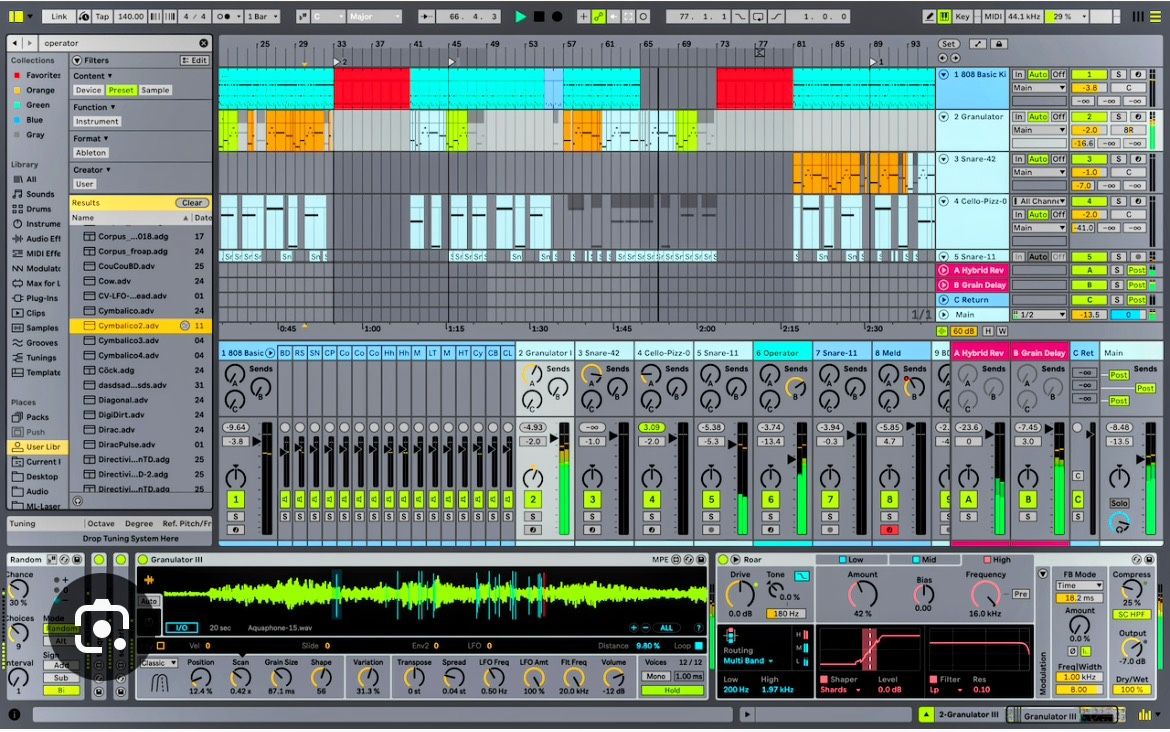This screenshot has width=1170, height=732.
Task: Open the MIDI Effects library category
Action: click(x=37, y=254)
